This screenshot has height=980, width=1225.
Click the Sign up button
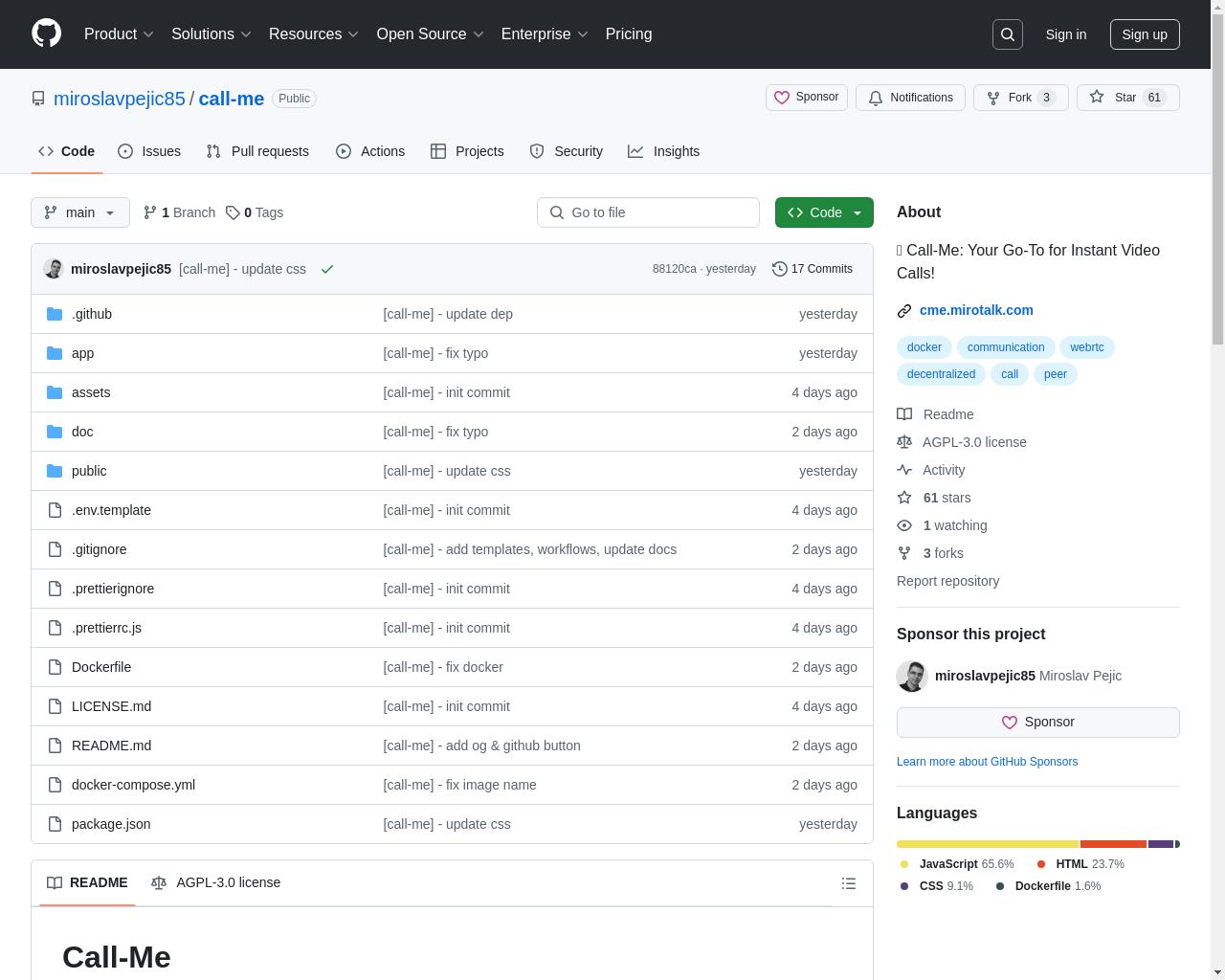pyautogui.click(x=1145, y=34)
